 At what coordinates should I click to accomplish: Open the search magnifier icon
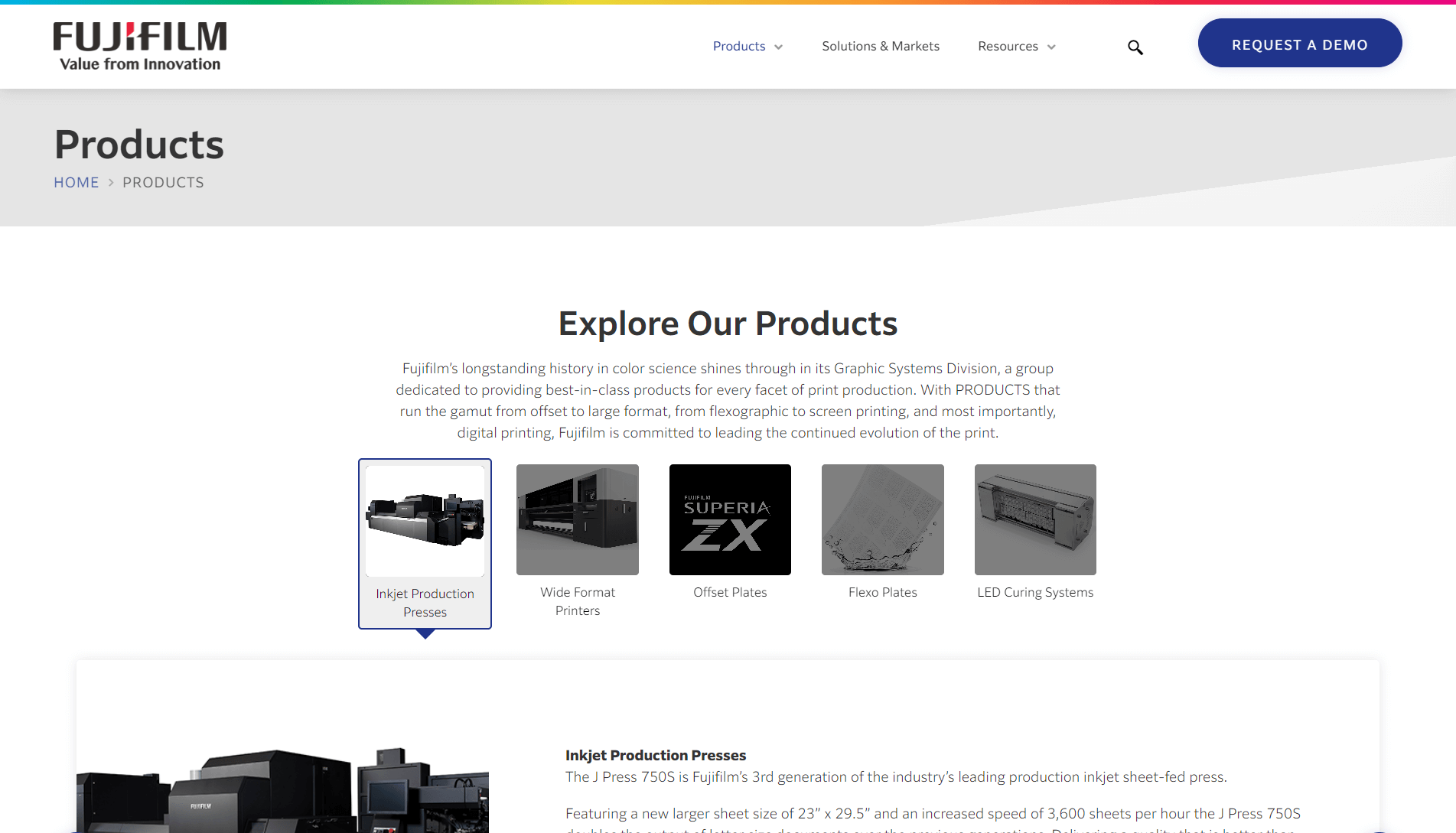(x=1135, y=47)
